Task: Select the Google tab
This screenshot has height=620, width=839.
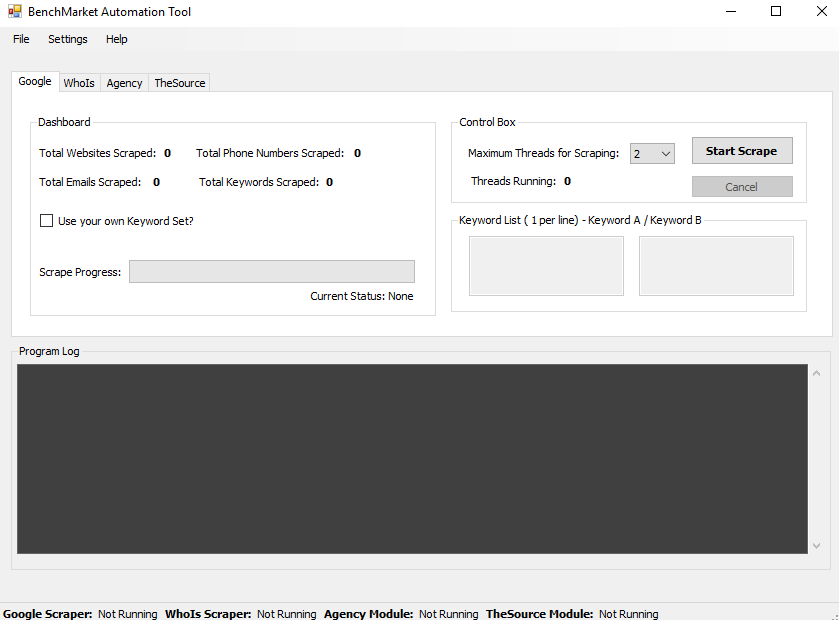Action: tap(35, 81)
